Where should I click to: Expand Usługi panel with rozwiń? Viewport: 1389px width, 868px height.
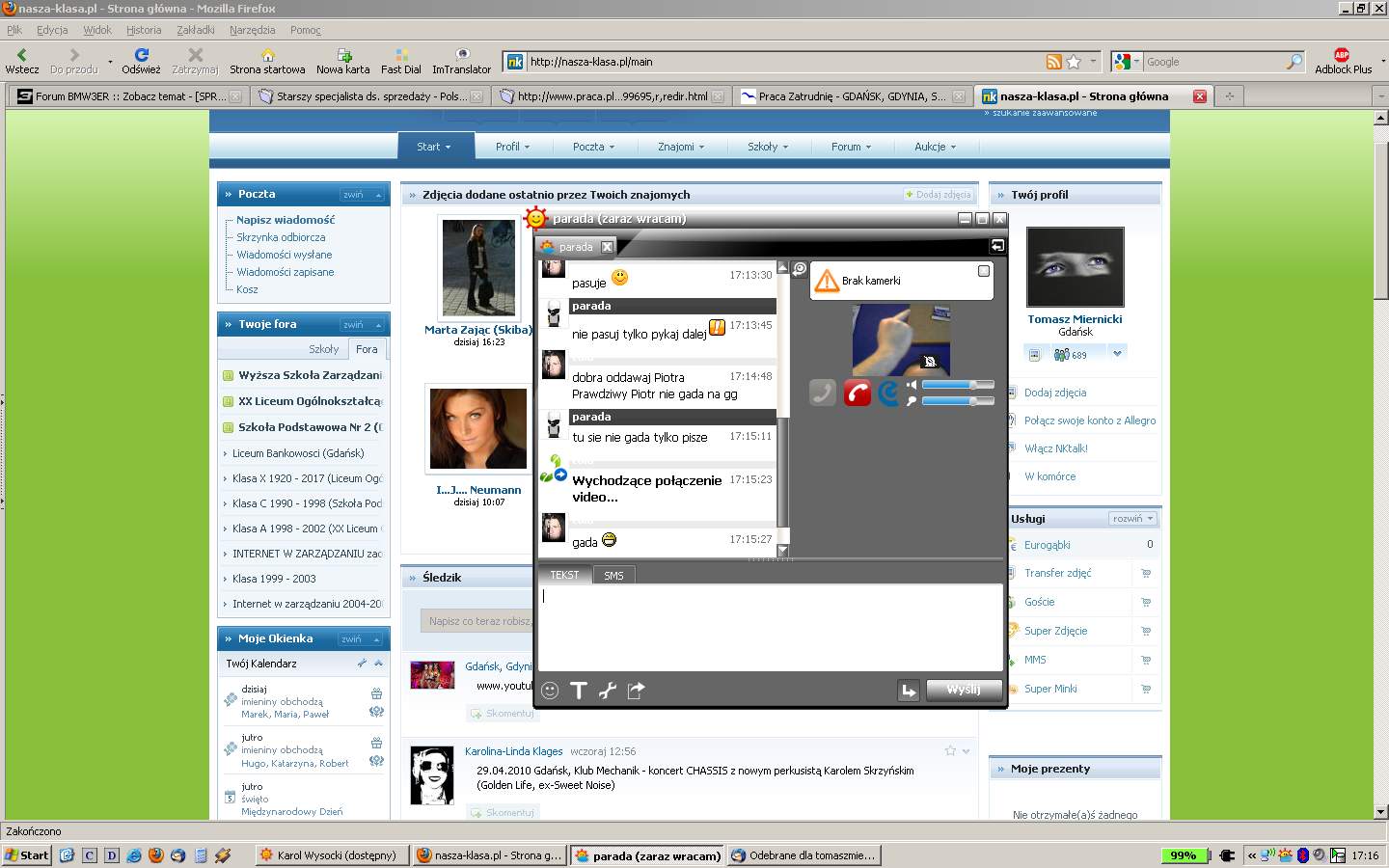pyautogui.click(x=1132, y=519)
